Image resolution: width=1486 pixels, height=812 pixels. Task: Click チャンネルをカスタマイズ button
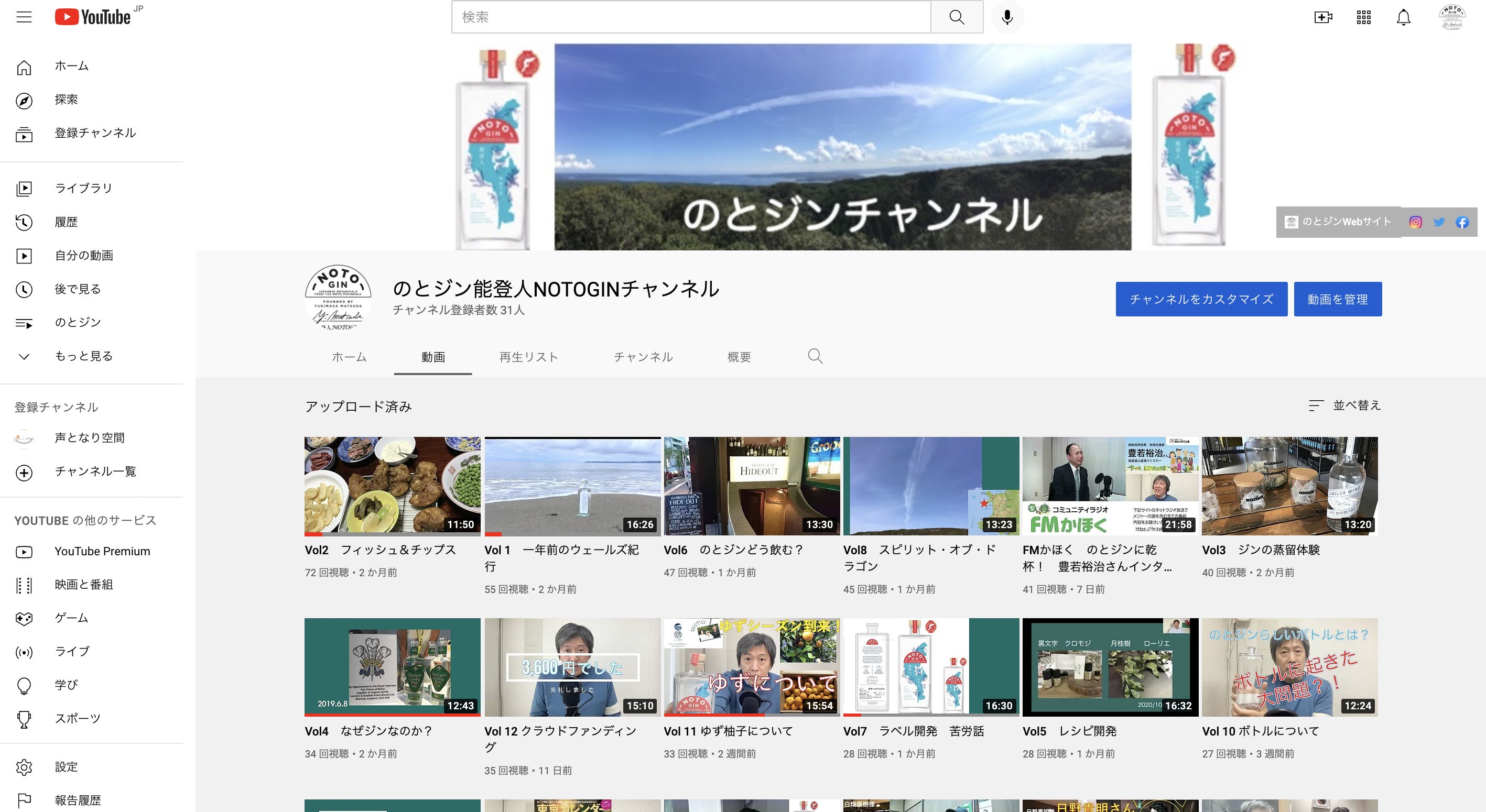click(1201, 299)
